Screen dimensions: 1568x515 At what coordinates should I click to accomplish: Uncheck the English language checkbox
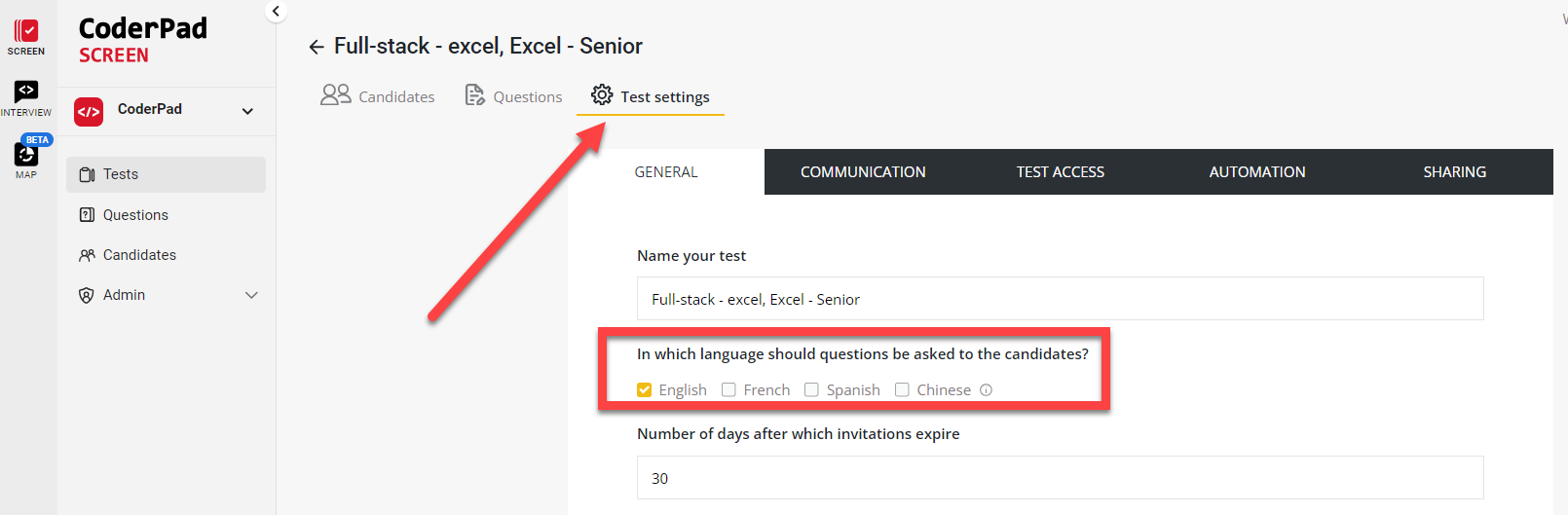(x=645, y=390)
